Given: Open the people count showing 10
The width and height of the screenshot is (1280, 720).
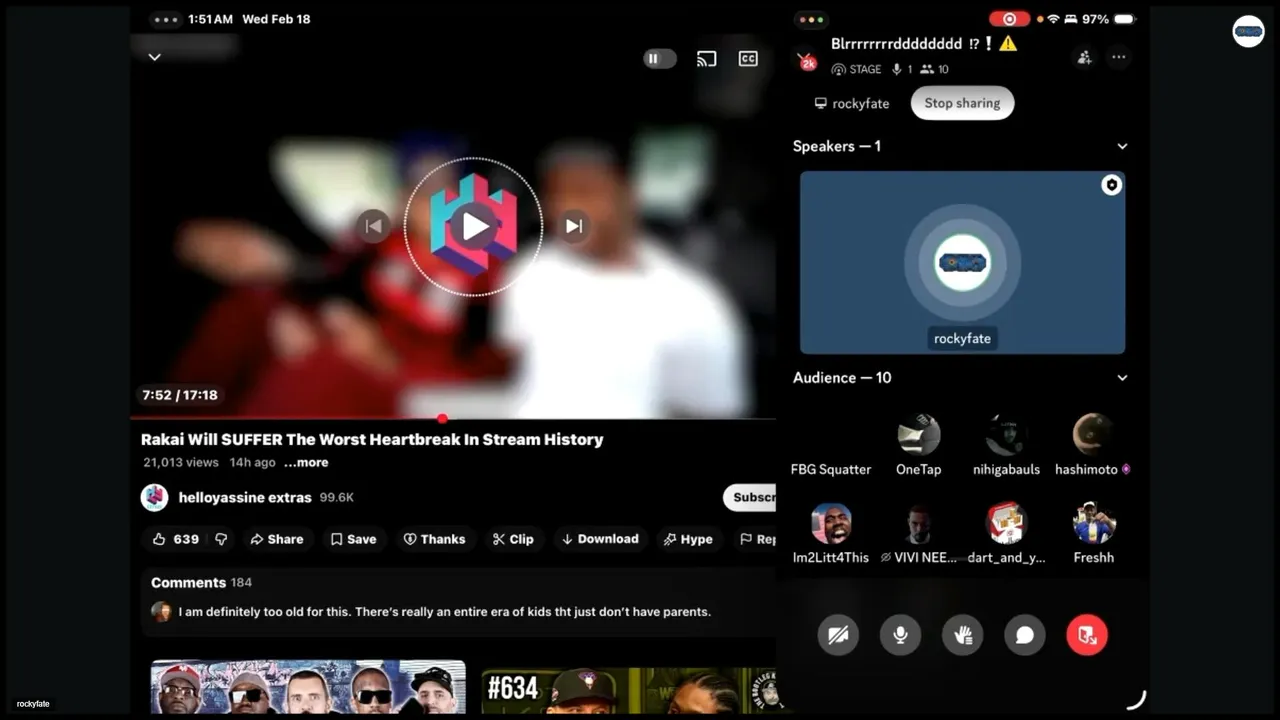Looking at the screenshot, I should click(x=934, y=69).
